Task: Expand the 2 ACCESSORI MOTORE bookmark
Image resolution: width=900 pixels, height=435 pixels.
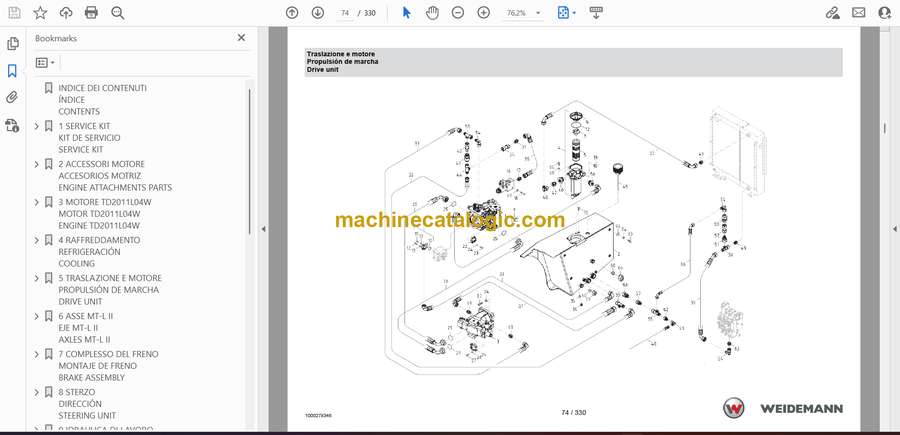Action: click(x=37, y=164)
